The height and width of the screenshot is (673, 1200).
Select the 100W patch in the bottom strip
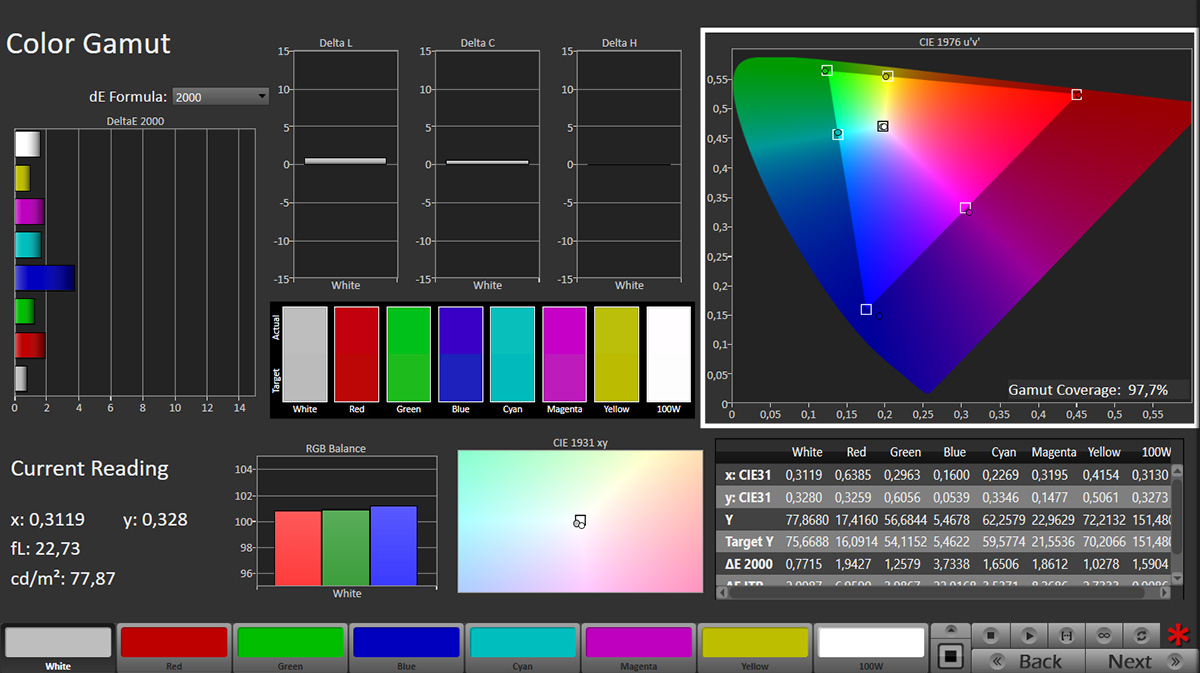pos(870,643)
